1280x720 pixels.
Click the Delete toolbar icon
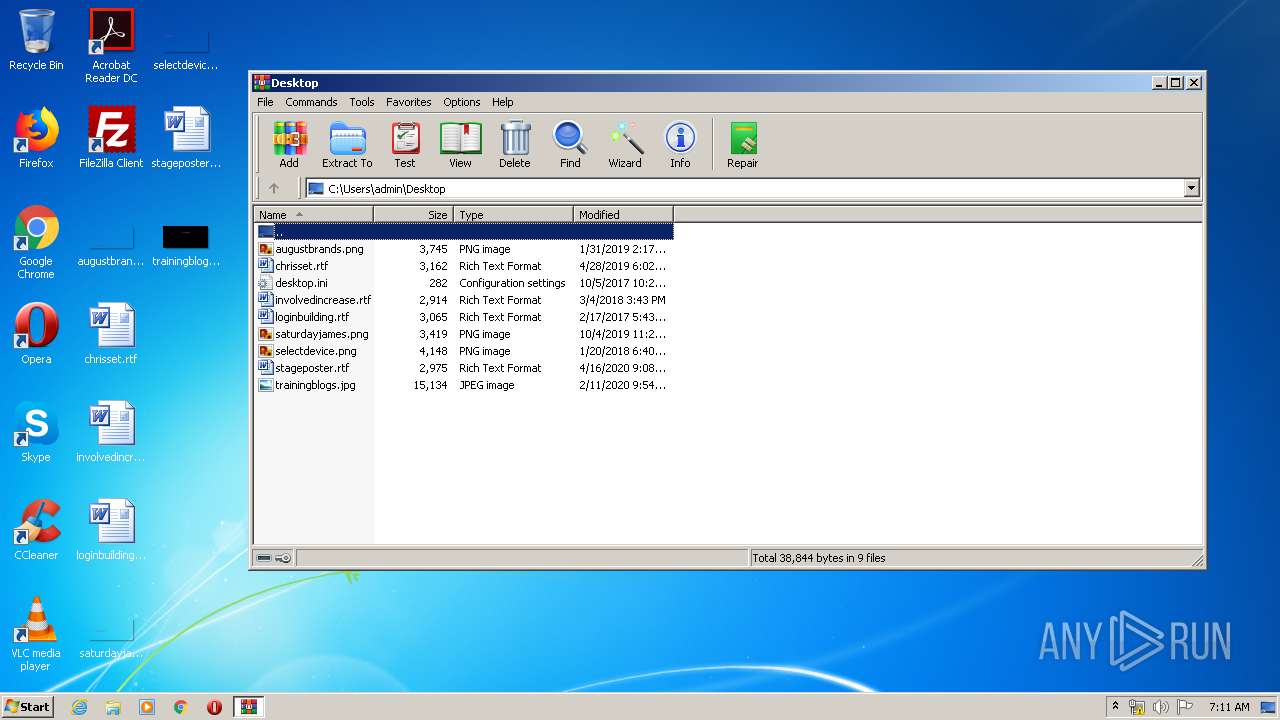[x=515, y=145]
